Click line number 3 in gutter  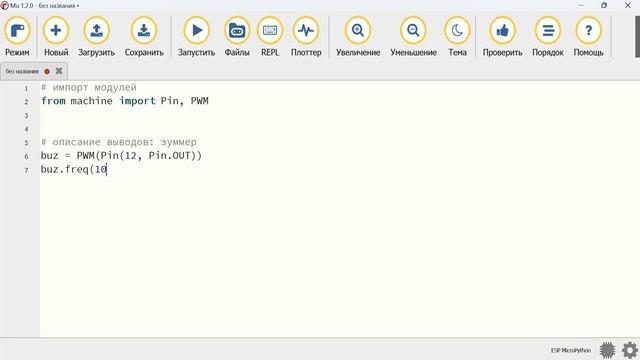[x=27, y=116]
